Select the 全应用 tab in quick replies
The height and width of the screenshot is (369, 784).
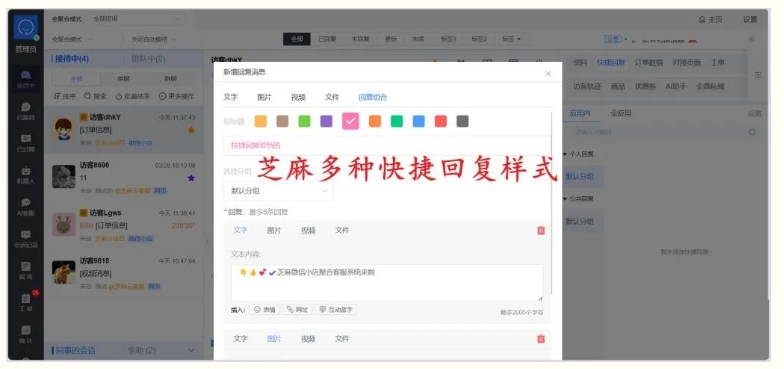[x=621, y=113]
